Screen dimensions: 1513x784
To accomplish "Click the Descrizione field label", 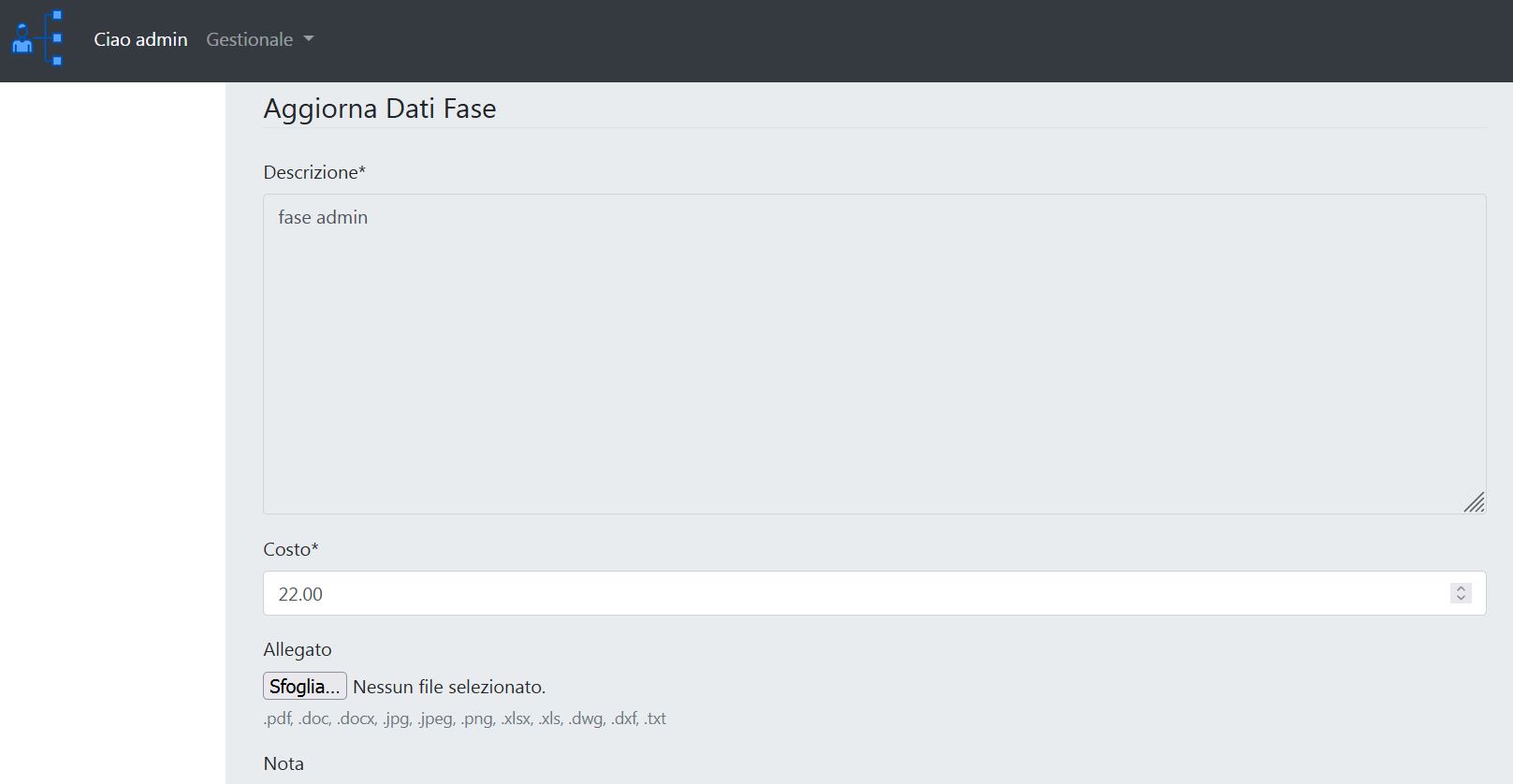I will tap(314, 172).
